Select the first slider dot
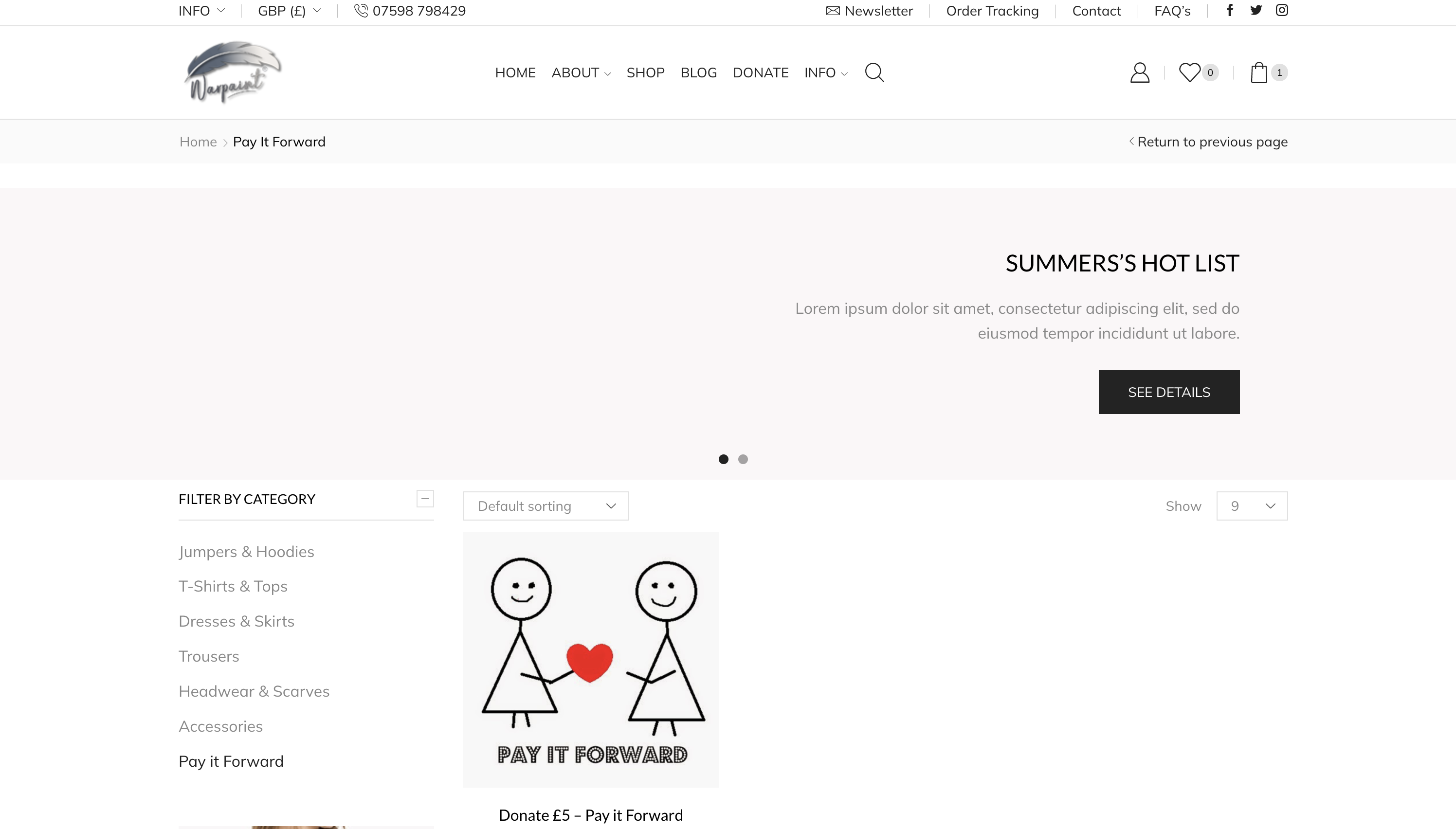The image size is (1456, 829). coord(723,459)
